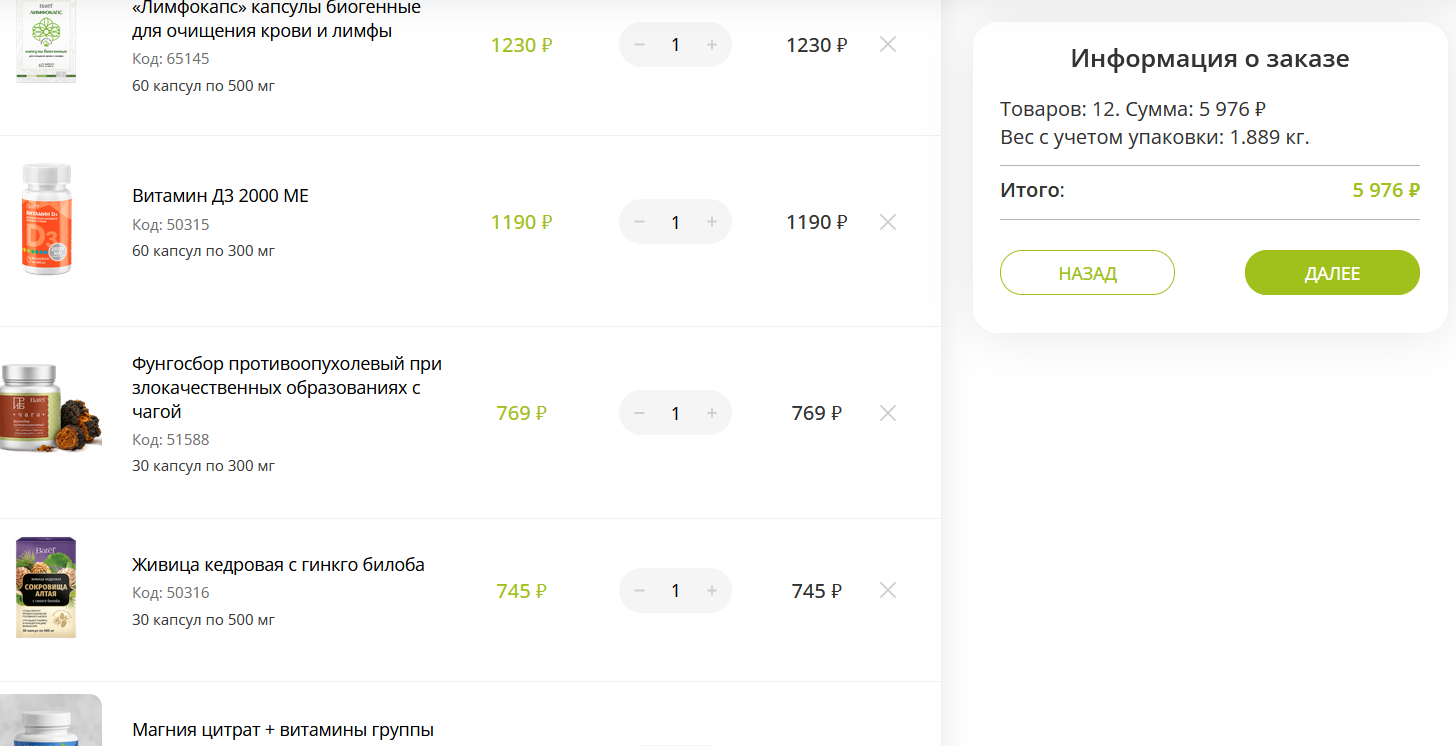Open Фунгосбор противоопухолевый product page
This screenshot has width=1456, height=746.
coord(287,388)
